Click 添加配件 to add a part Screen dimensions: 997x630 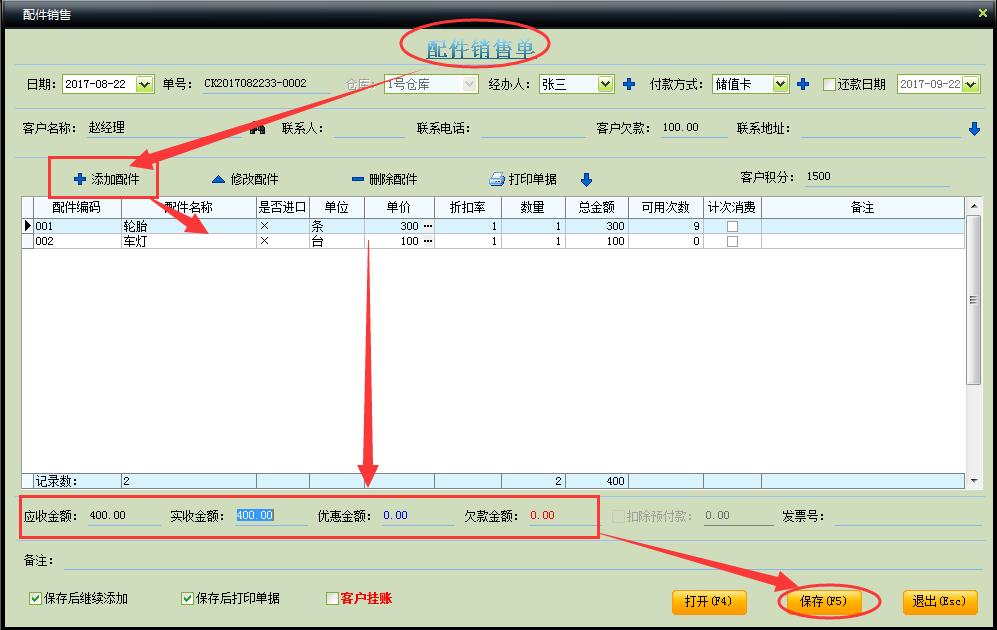tap(106, 180)
